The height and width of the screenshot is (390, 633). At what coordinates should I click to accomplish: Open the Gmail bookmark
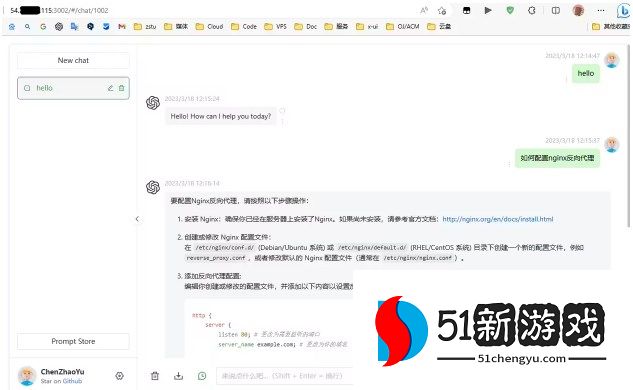122,27
